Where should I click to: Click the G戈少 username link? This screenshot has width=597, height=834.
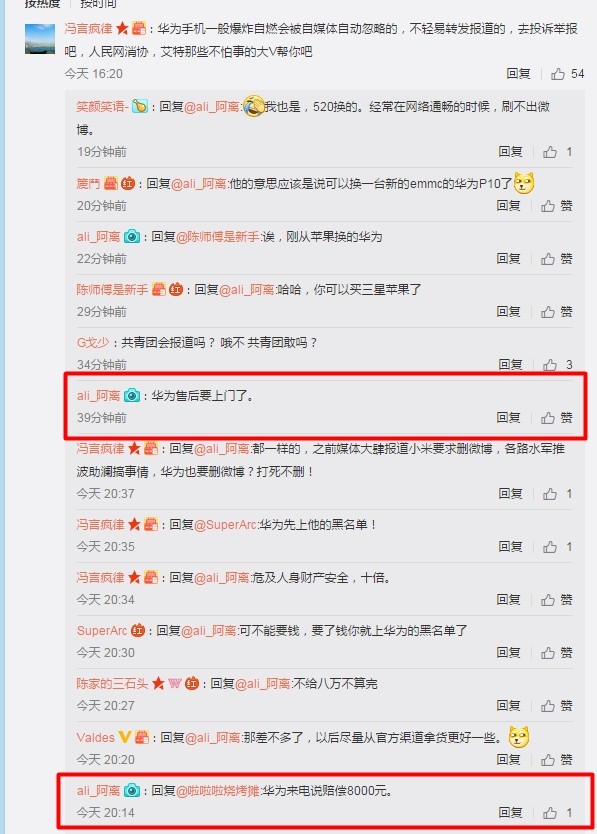[x=93, y=343]
